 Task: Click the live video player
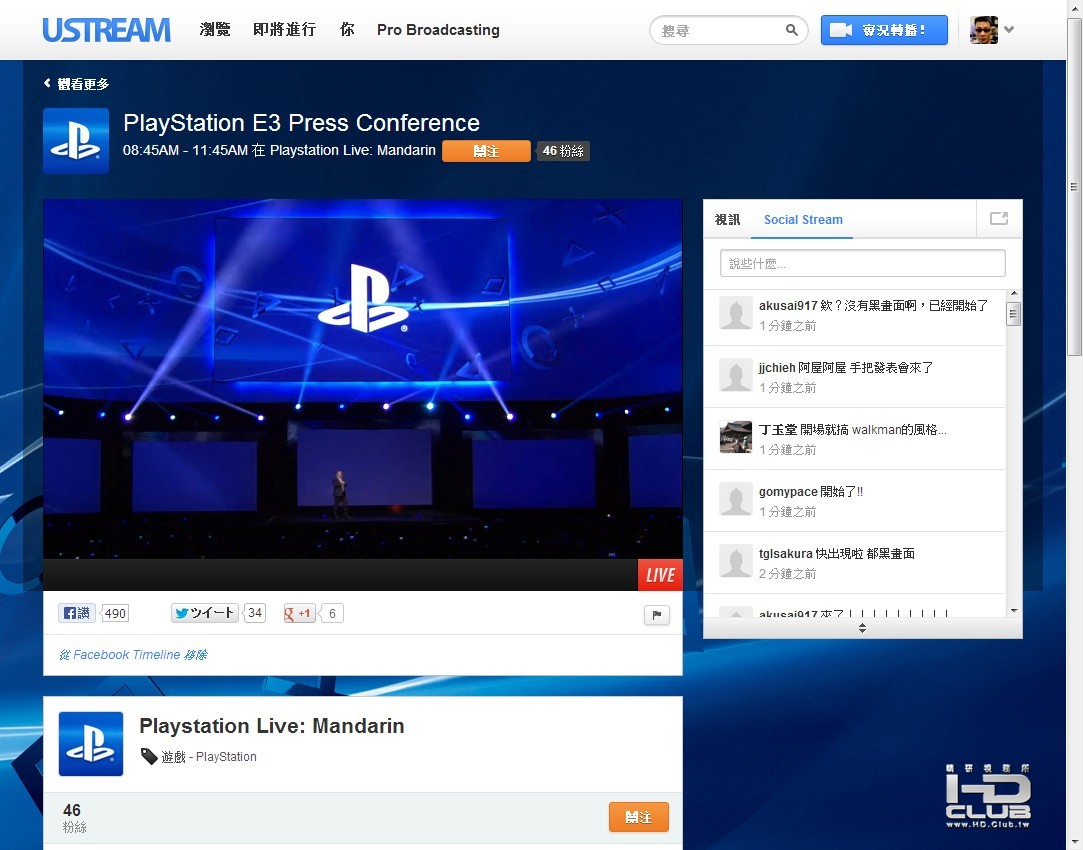pos(363,378)
